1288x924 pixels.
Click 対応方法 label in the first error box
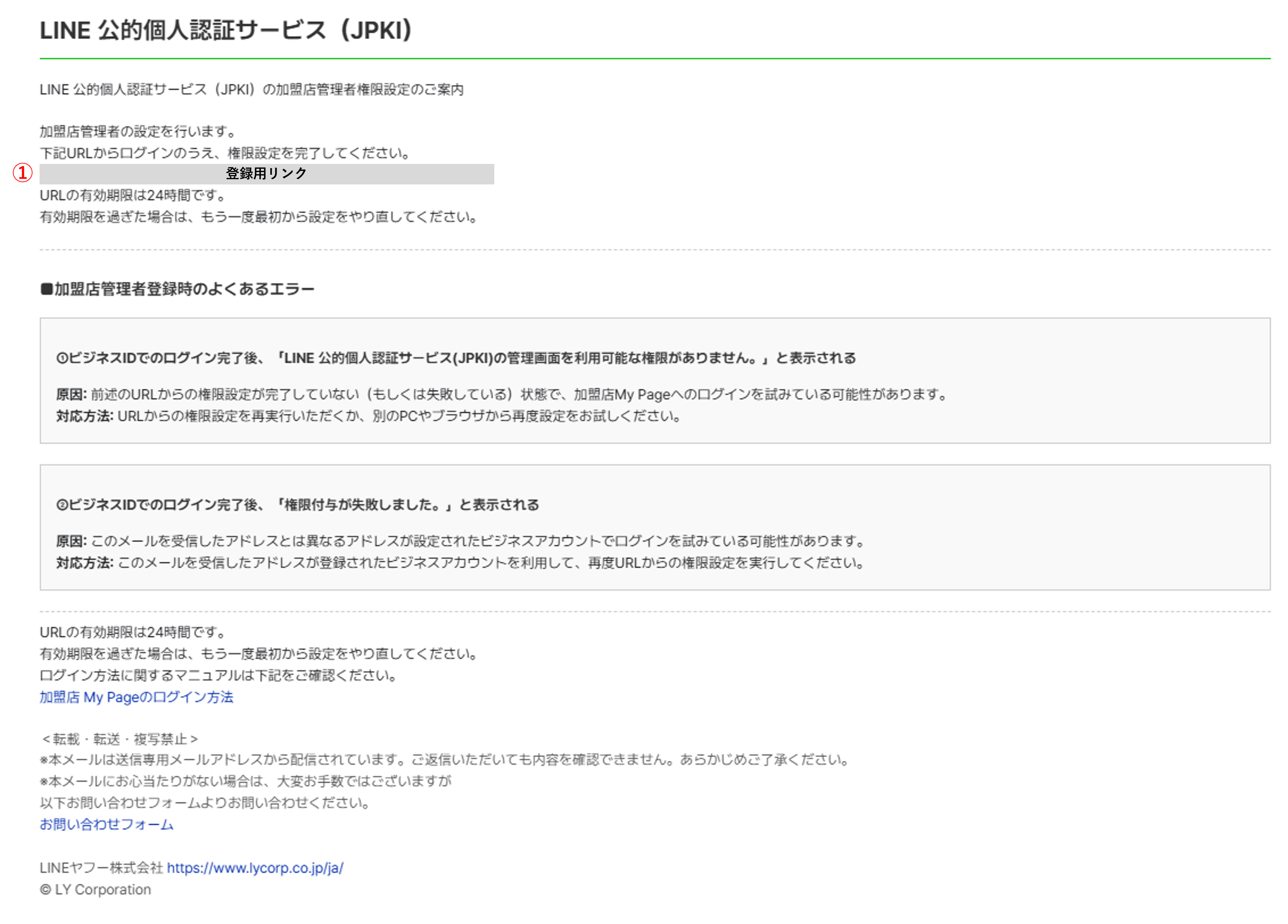click(x=85, y=416)
